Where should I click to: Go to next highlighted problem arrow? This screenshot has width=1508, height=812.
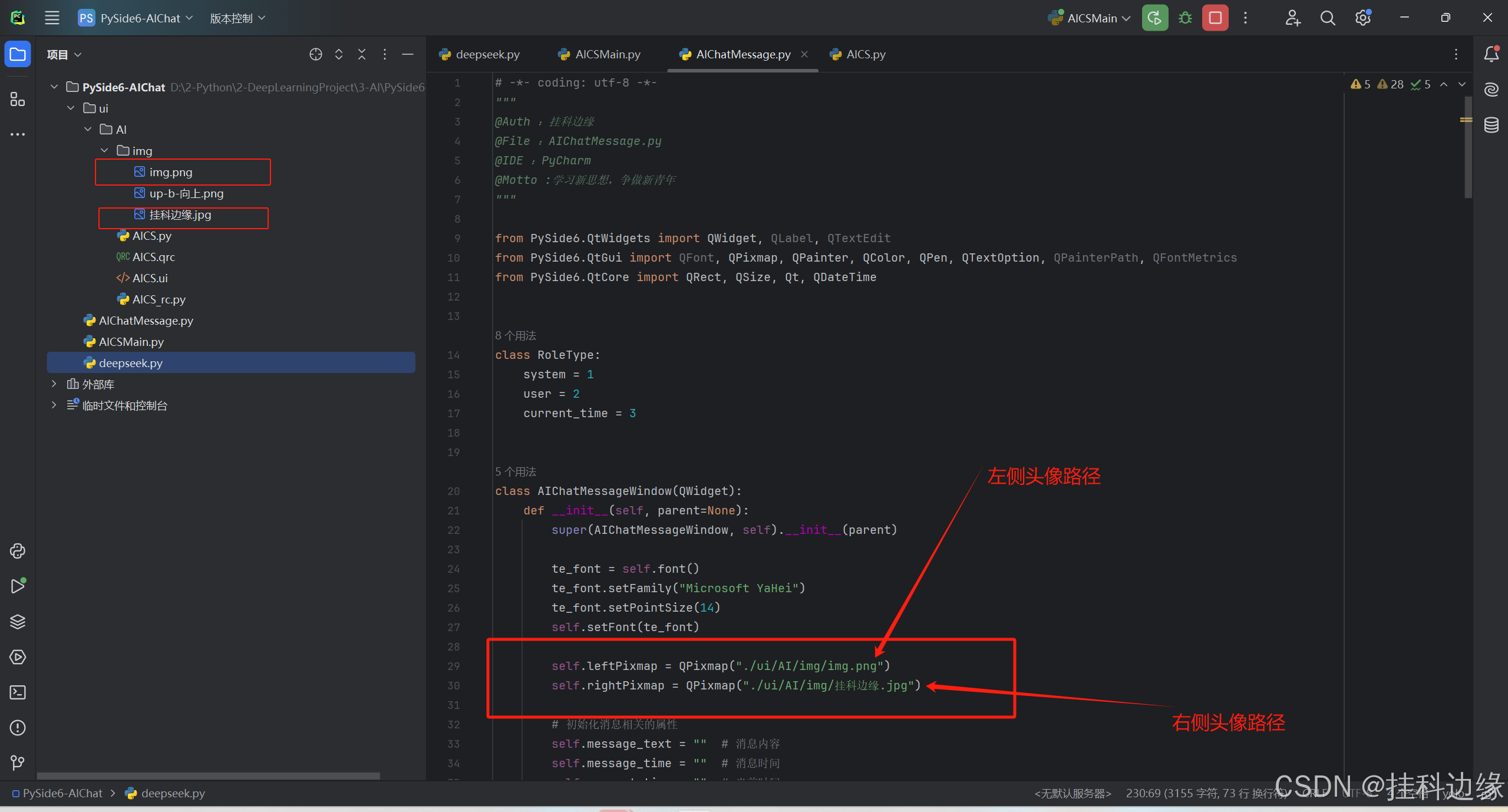pyautogui.click(x=1462, y=84)
